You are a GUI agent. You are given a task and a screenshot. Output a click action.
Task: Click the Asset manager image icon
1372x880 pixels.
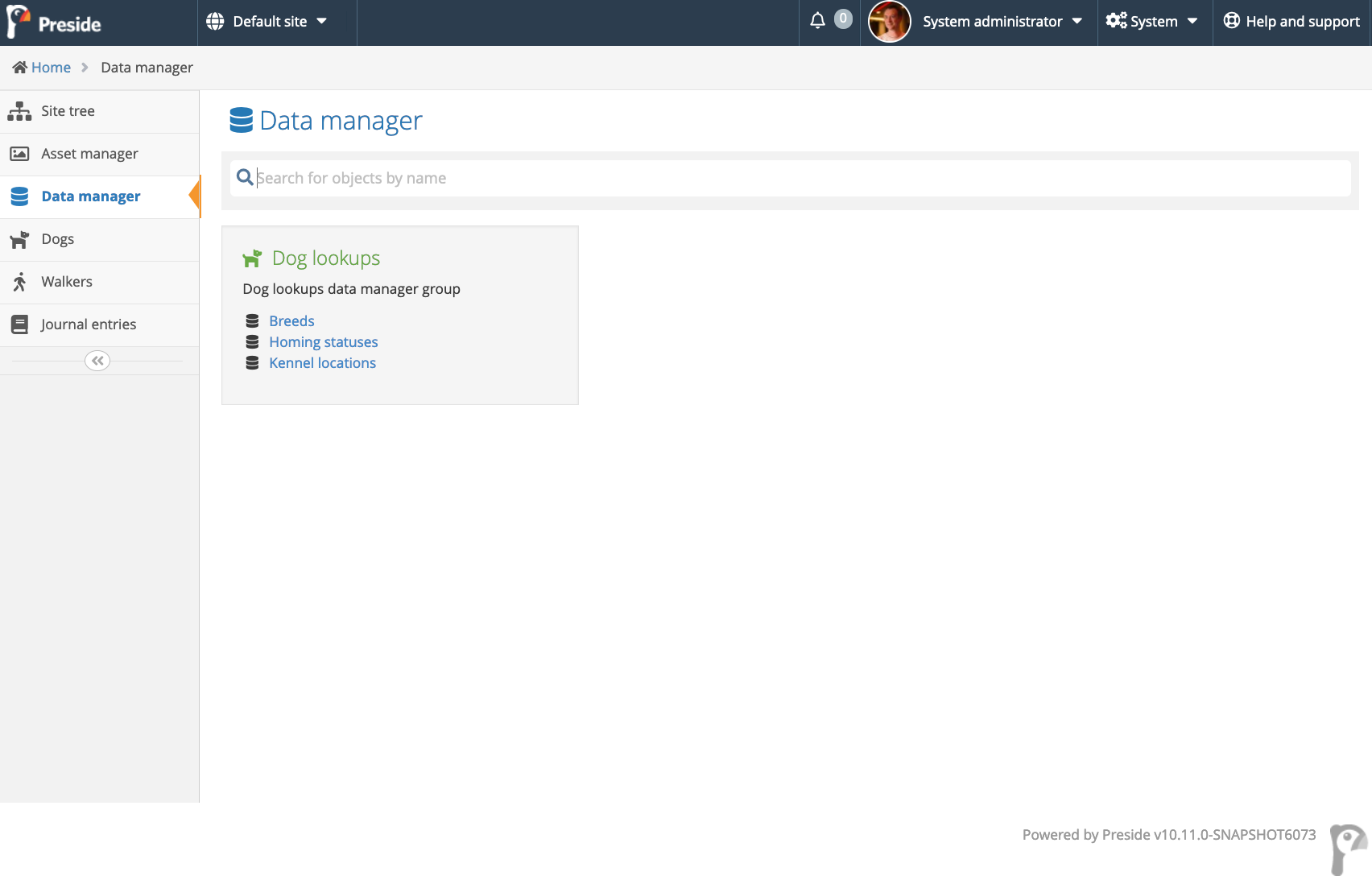coord(19,154)
